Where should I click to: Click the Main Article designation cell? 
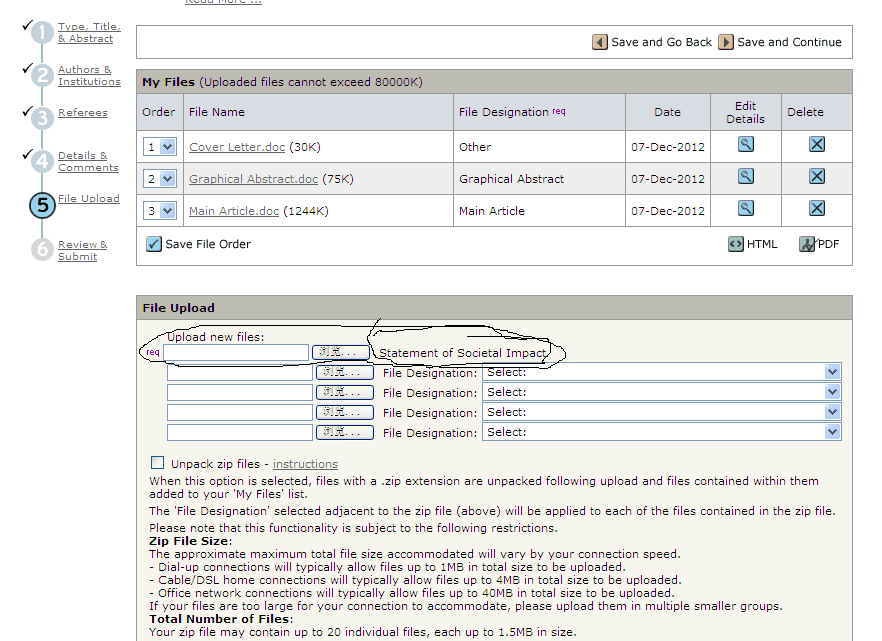[539, 211]
